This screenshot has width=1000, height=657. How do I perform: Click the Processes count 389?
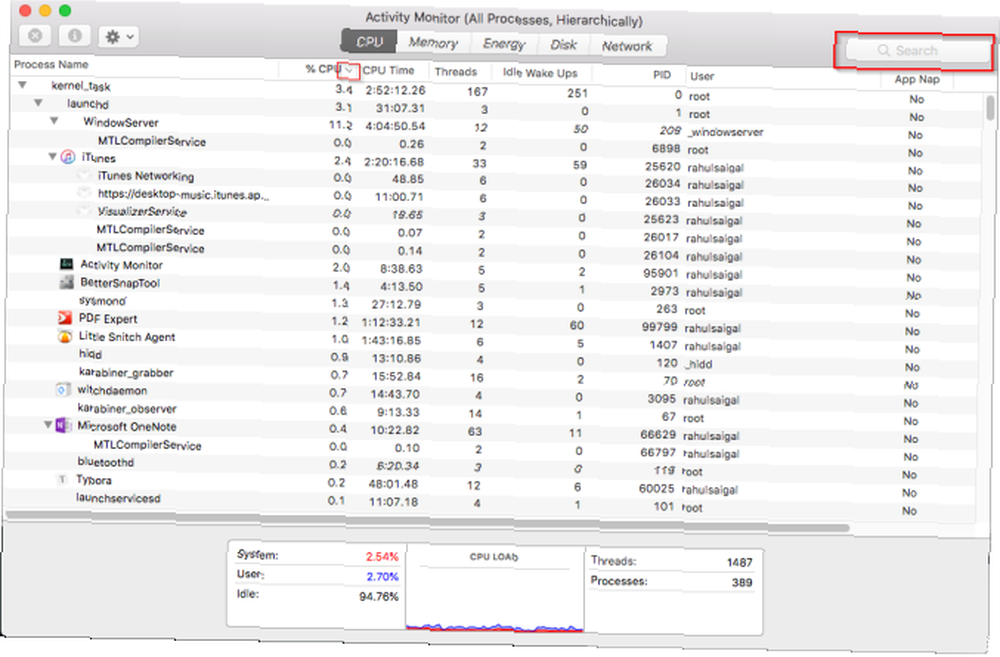click(x=742, y=582)
